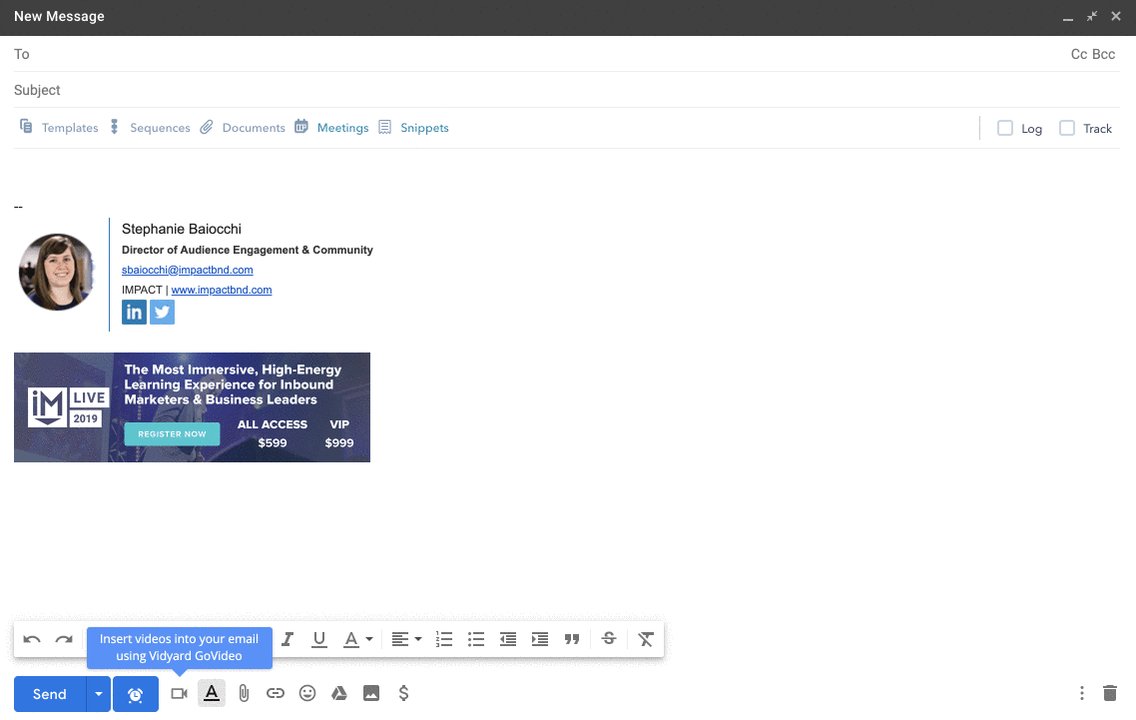Remove formatting from text
The width and height of the screenshot is (1136, 720).
coord(646,640)
